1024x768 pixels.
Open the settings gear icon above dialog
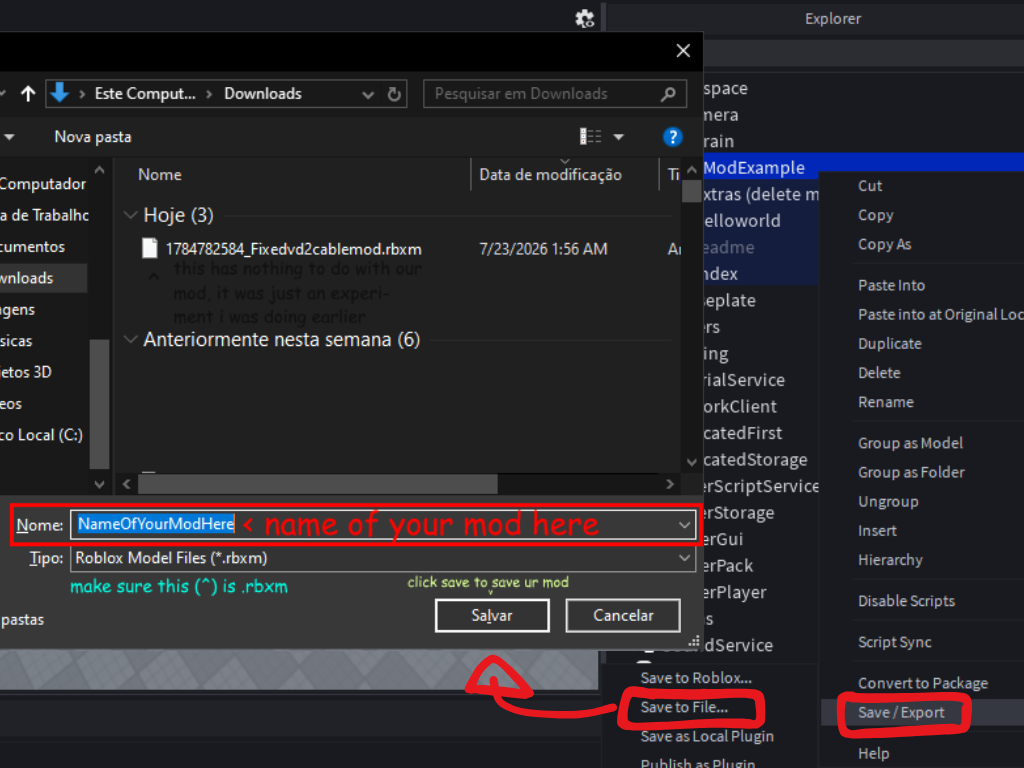pyautogui.click(x=584, y=18)
